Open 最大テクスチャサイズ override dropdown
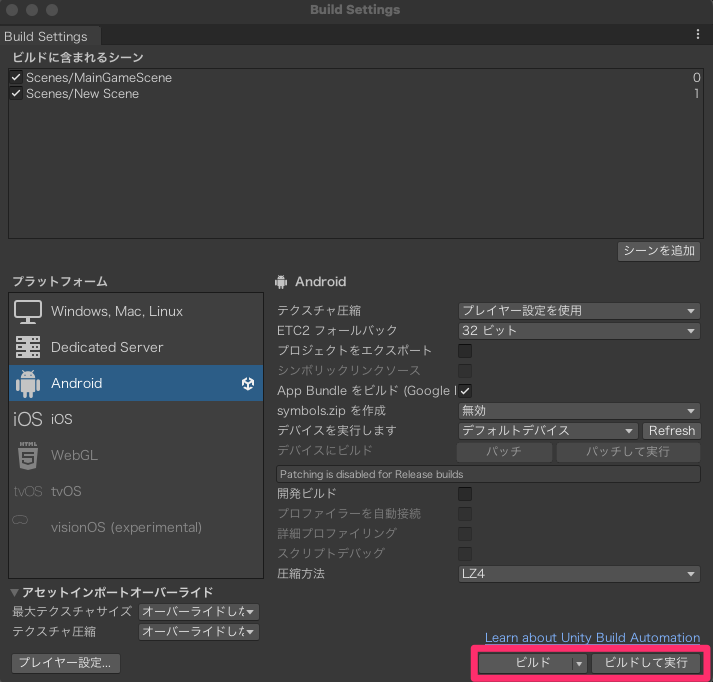The image size is (713, 682). pyautogui.click(x=199, y=612)
